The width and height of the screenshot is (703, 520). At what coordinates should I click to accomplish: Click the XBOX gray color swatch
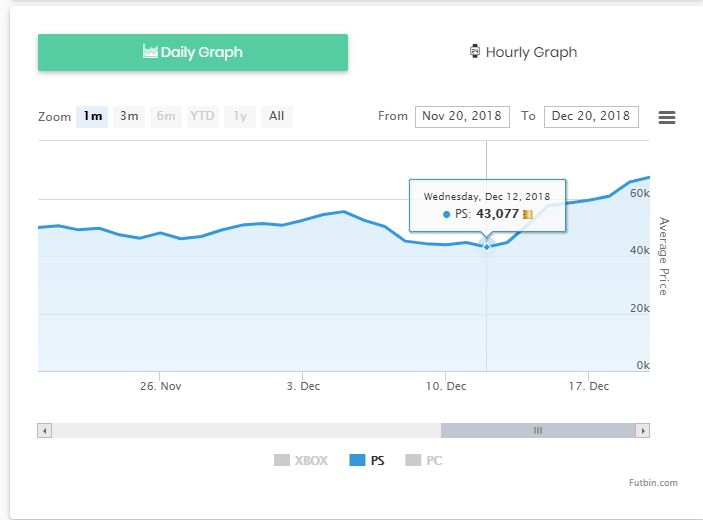[x=282, y=461]
